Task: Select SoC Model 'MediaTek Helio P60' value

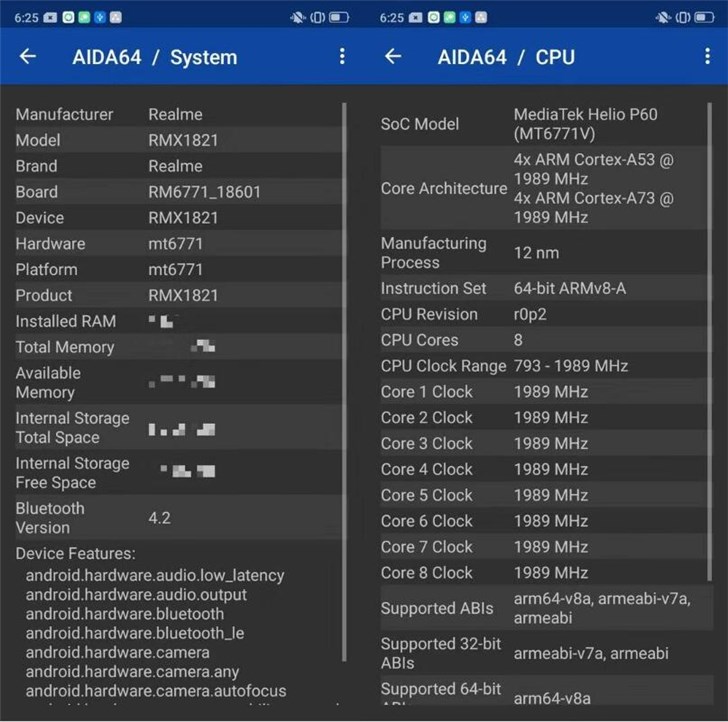Action: [585, 115]
